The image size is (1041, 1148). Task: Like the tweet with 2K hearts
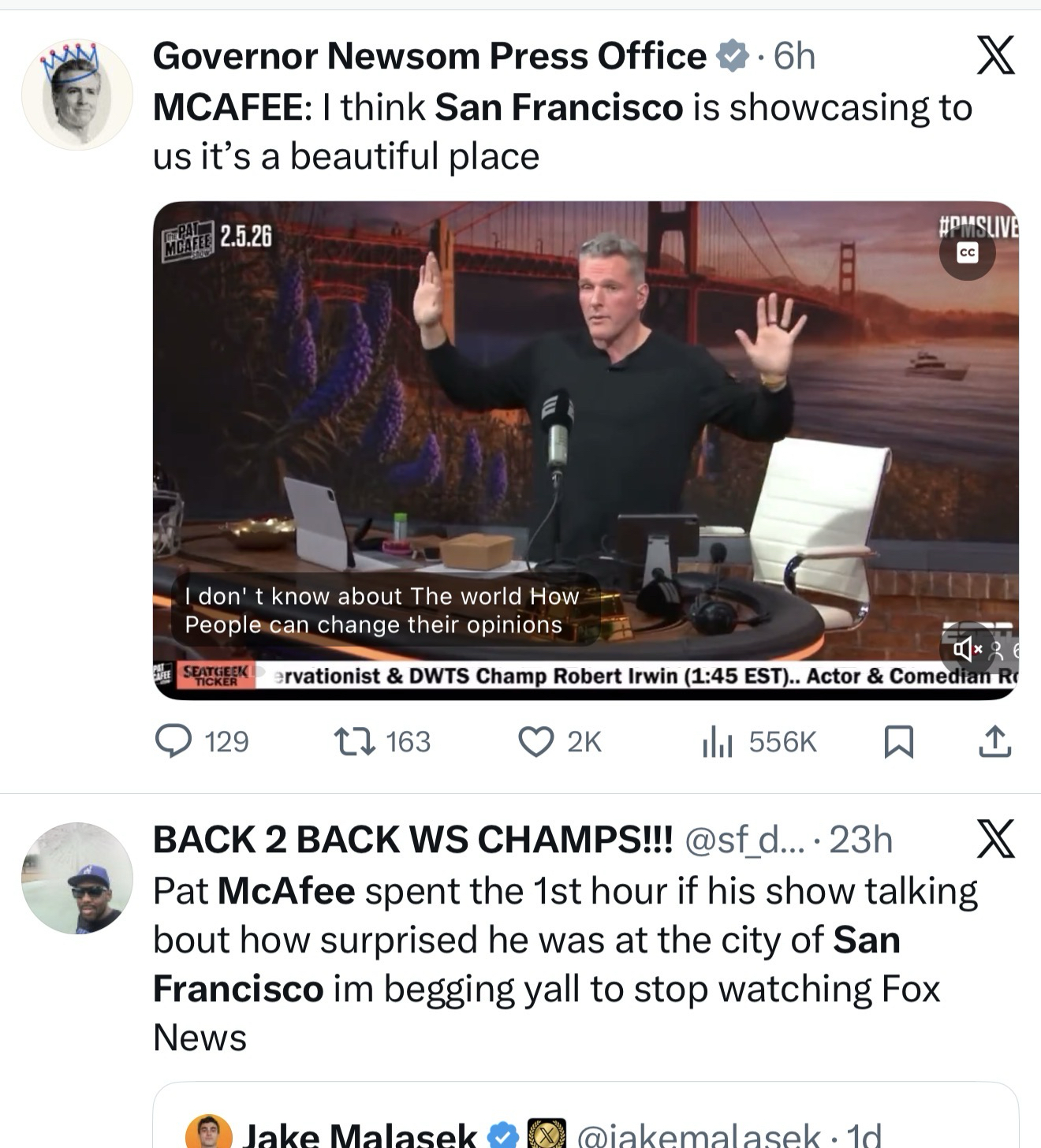coord(535,741)
